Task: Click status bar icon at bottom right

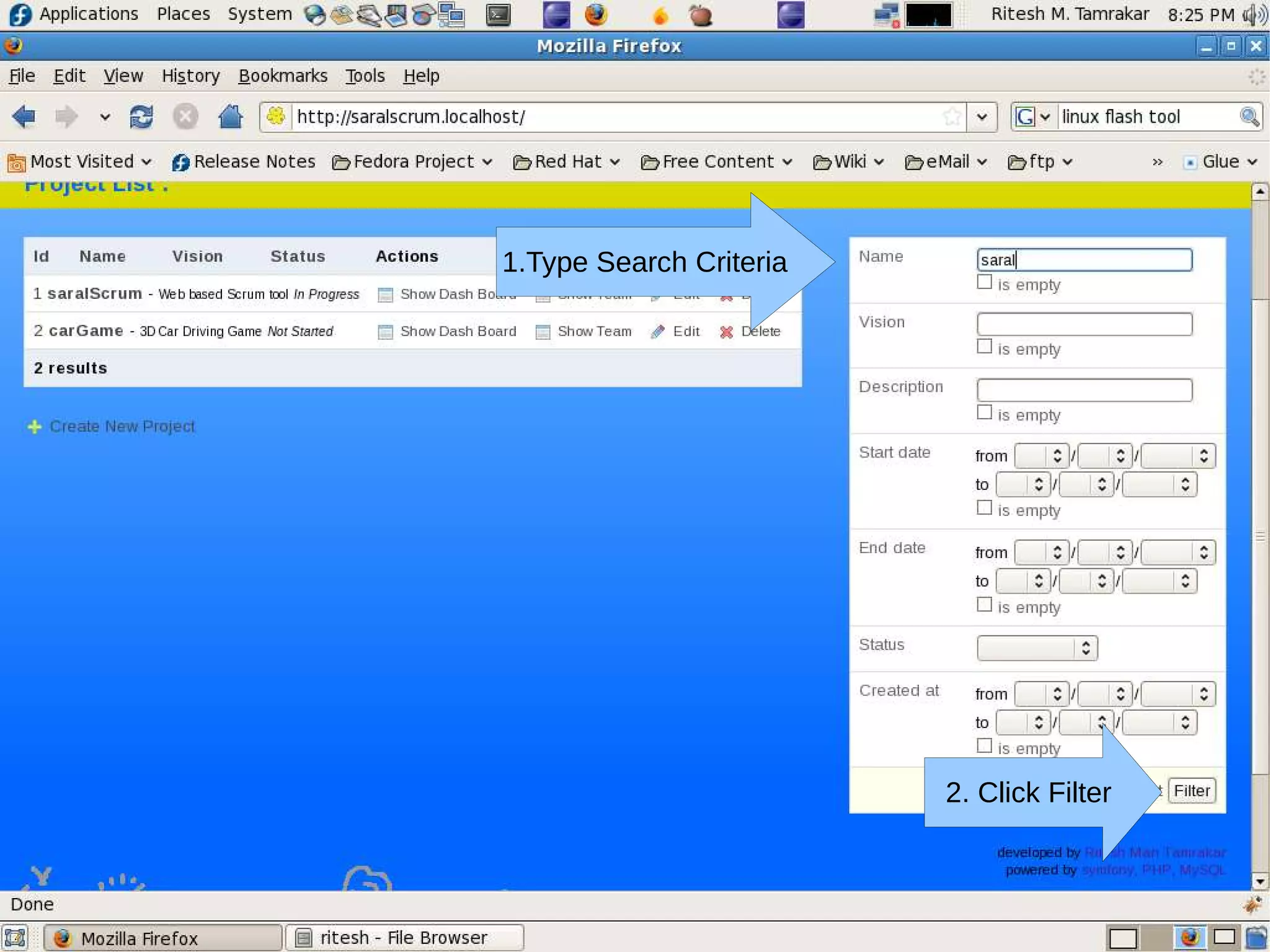Action: click(x=1253, y=904)
